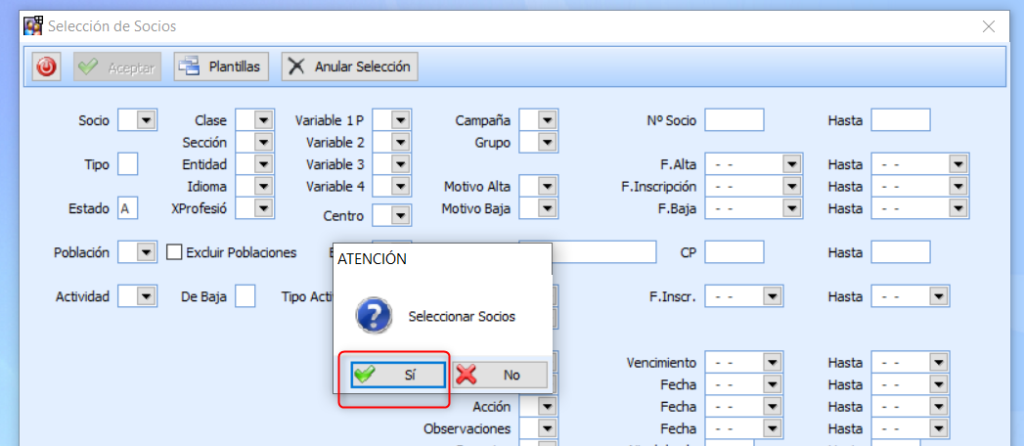Click the red power exit icon
Screen dimensions: 1024x446
tap(48, 67)
